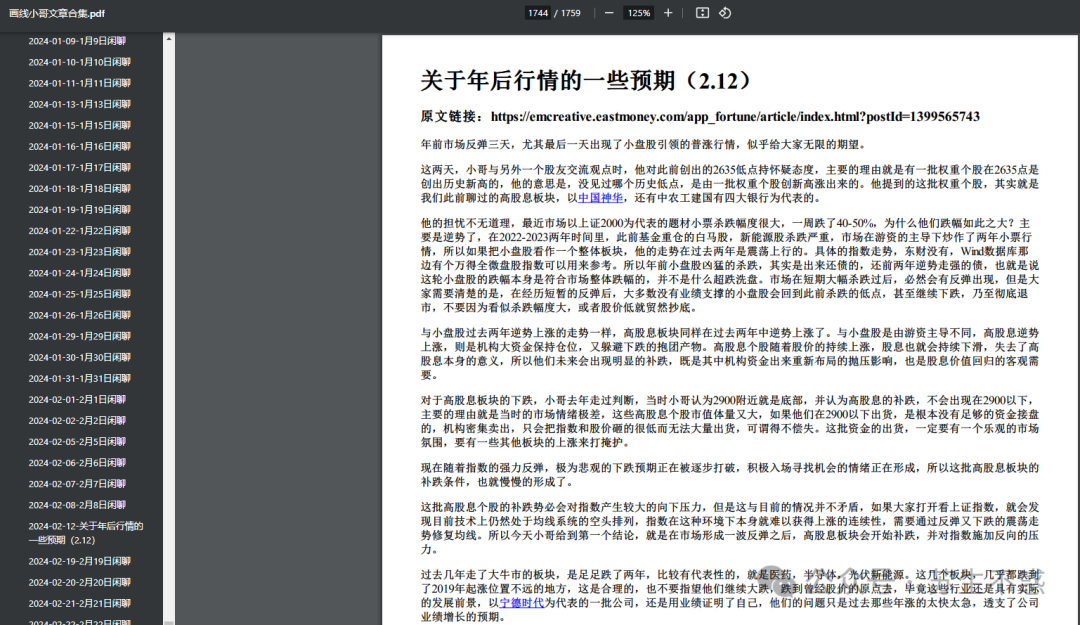Select bookmark 2024-01-26-1月26日闲聊
Image resolution: width=1080 pixels, height=625 pixels.
tap(80, 316)
